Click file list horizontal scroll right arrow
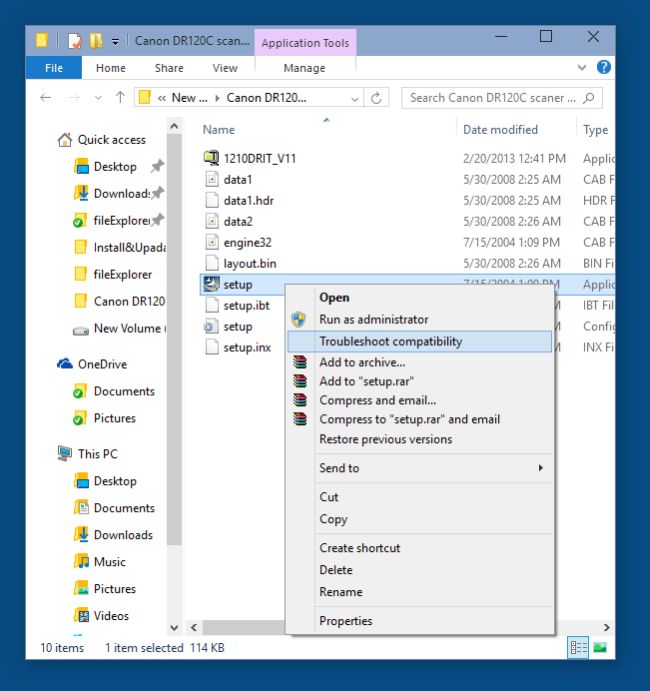The image size is (650, 691). pos(607,627)
